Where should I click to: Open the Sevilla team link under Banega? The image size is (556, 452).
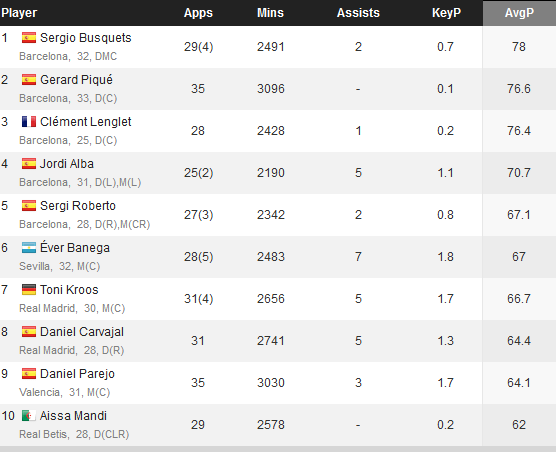[x=35, y=266]
